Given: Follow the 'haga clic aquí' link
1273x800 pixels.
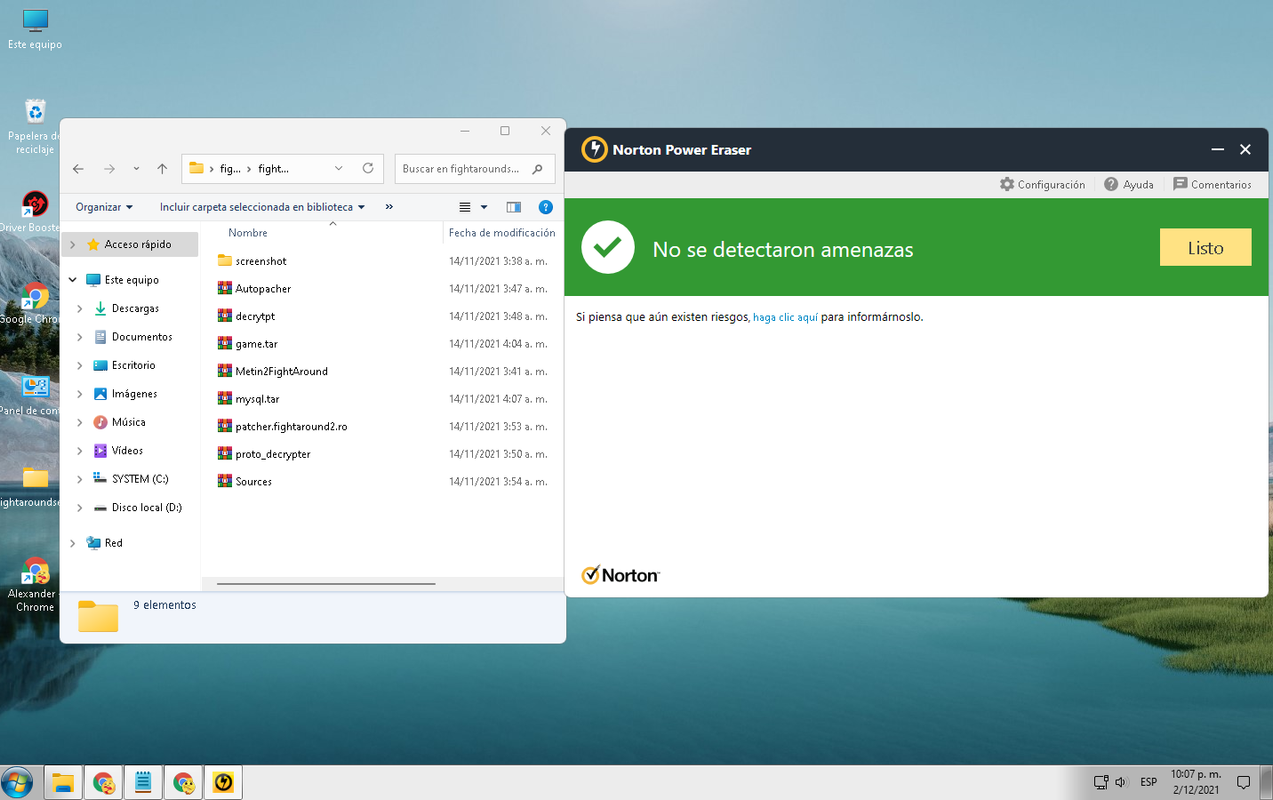Looking at the screenshot, I should coord(785,317).
